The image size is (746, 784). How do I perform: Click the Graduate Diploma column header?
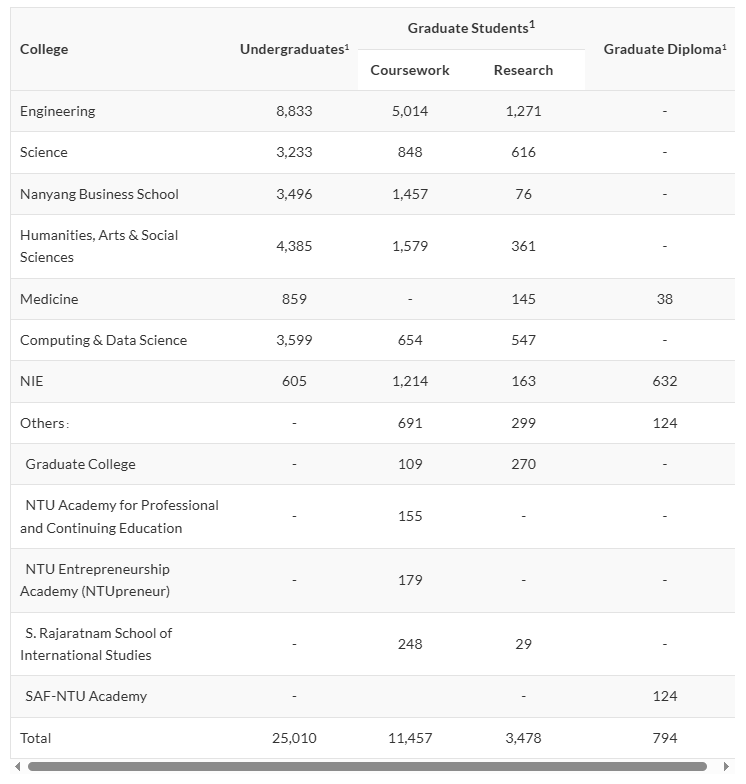coord(665,49)
